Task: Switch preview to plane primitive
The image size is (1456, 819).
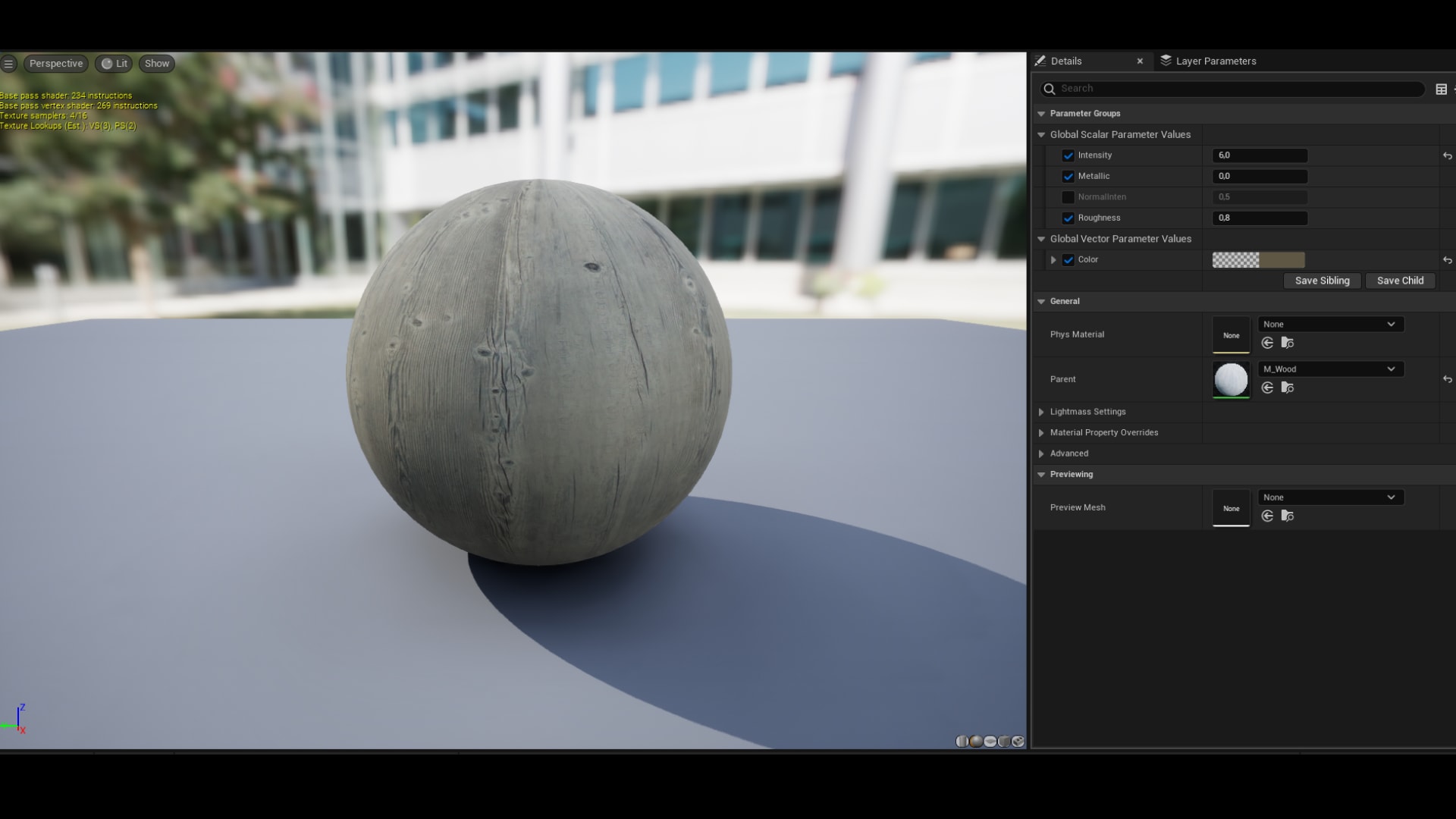Action: [x=990, y=741]
